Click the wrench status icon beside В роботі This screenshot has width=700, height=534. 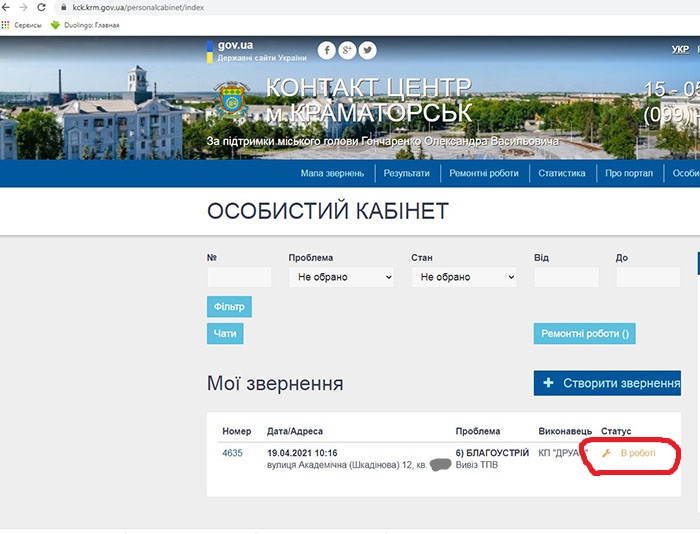coord(606,454)
